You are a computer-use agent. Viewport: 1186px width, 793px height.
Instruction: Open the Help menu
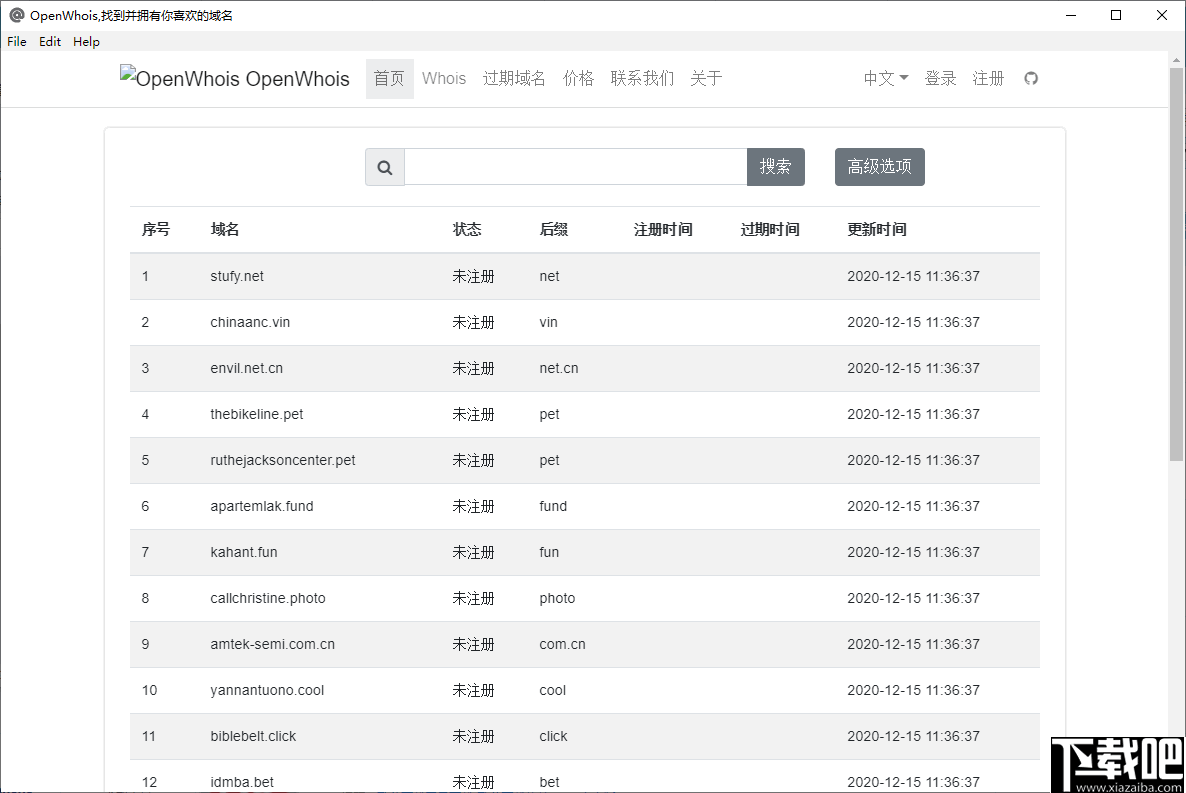click(x=86, y=41)
